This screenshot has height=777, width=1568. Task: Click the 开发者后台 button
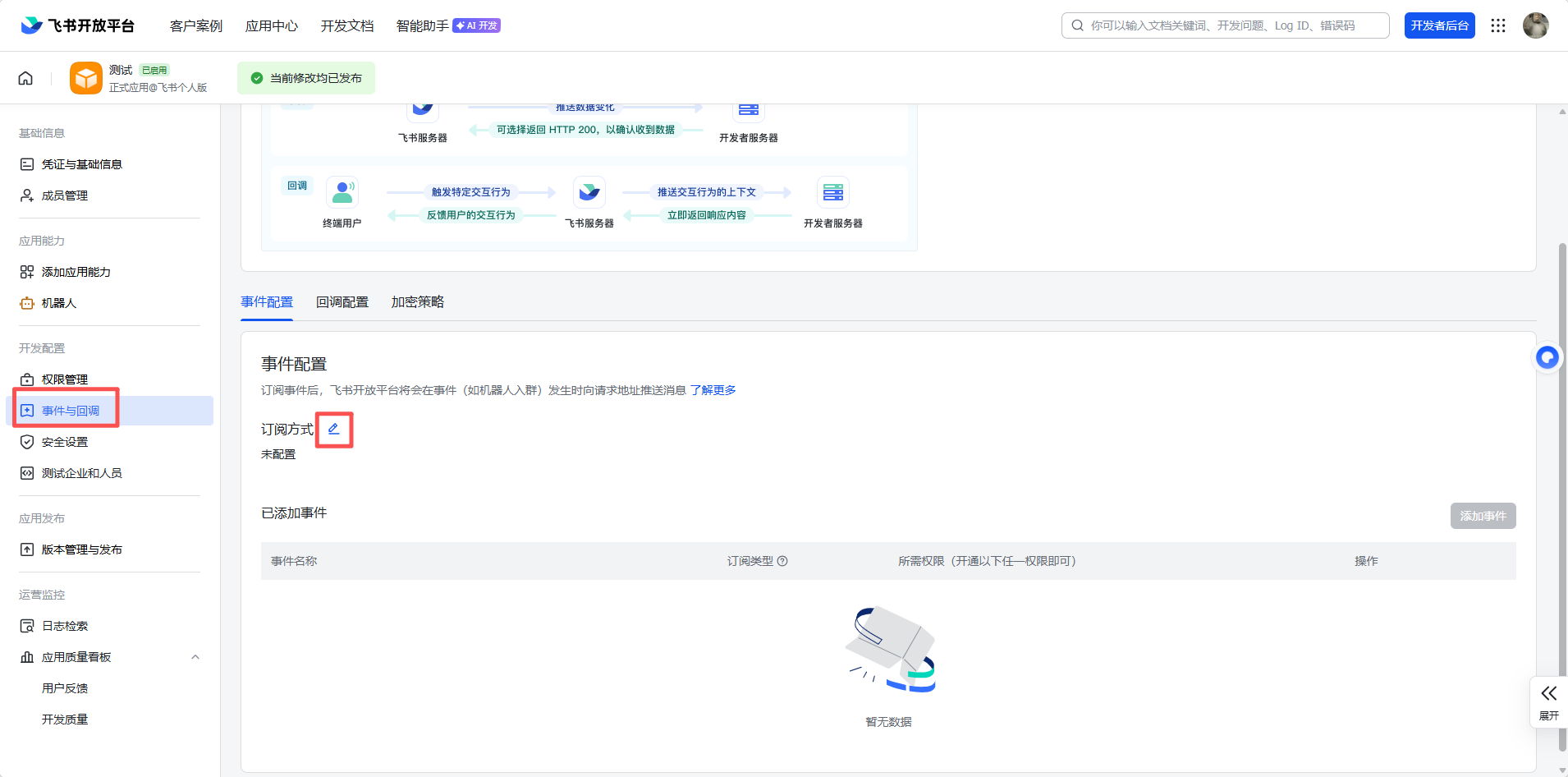(x=1440, y=25)
